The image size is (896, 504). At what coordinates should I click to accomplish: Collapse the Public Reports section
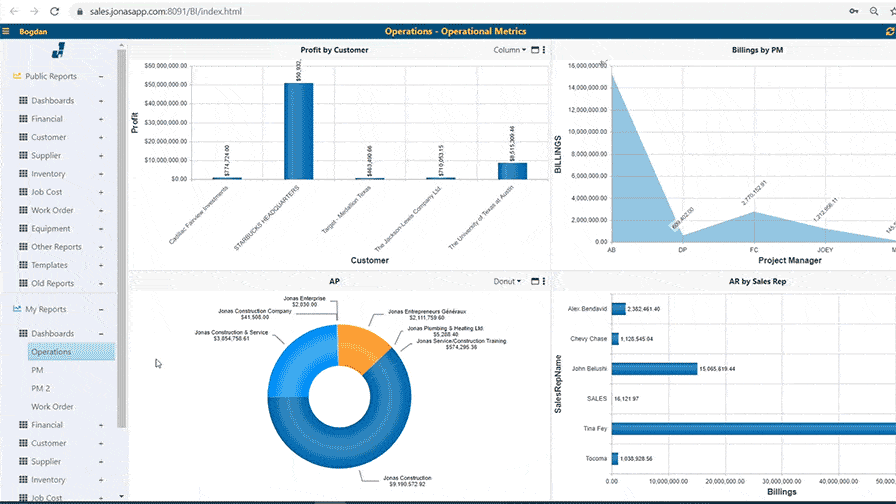[101, 77]
